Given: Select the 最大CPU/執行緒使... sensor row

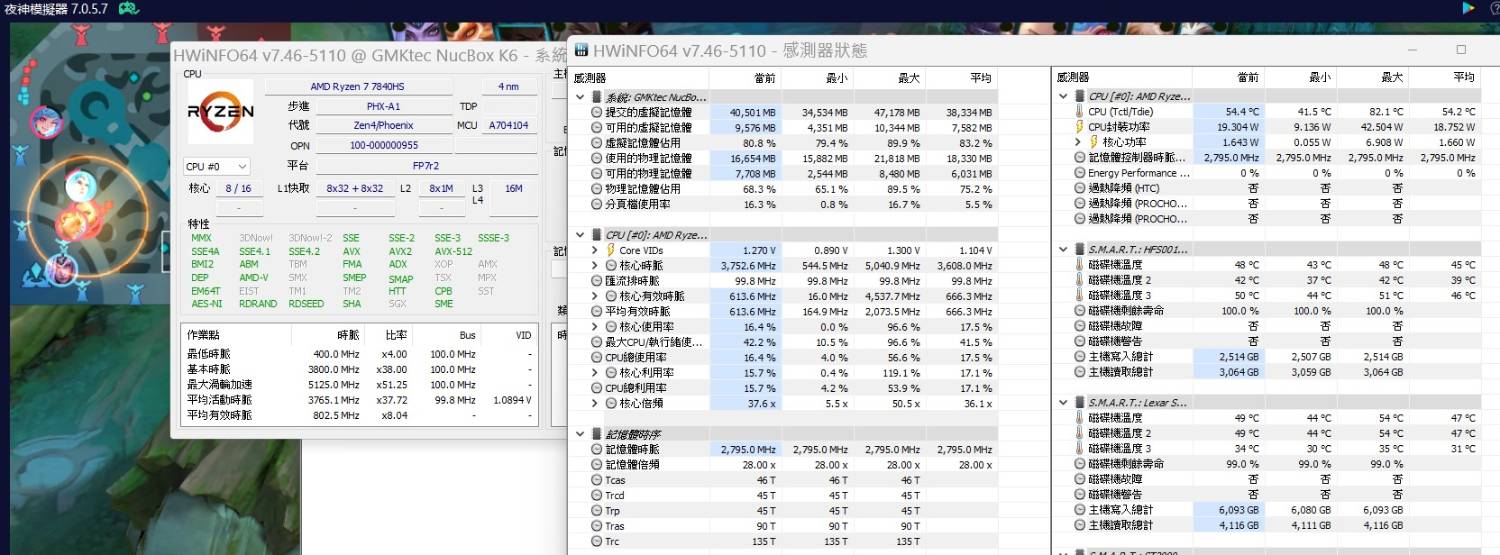Looking at the screenshot, I should [x=784, y=342].
